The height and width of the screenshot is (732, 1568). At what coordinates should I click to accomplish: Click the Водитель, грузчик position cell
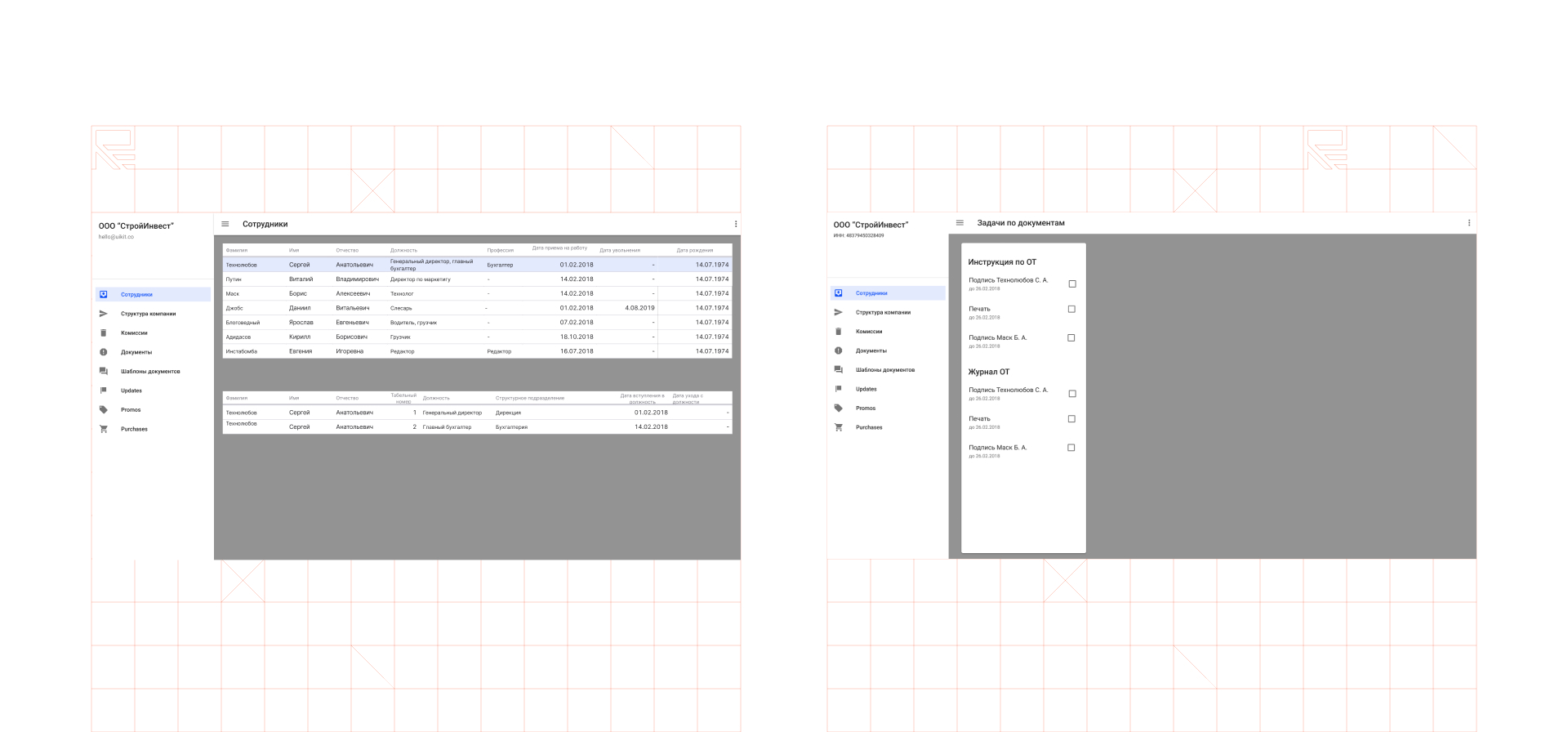pos(413,323)
